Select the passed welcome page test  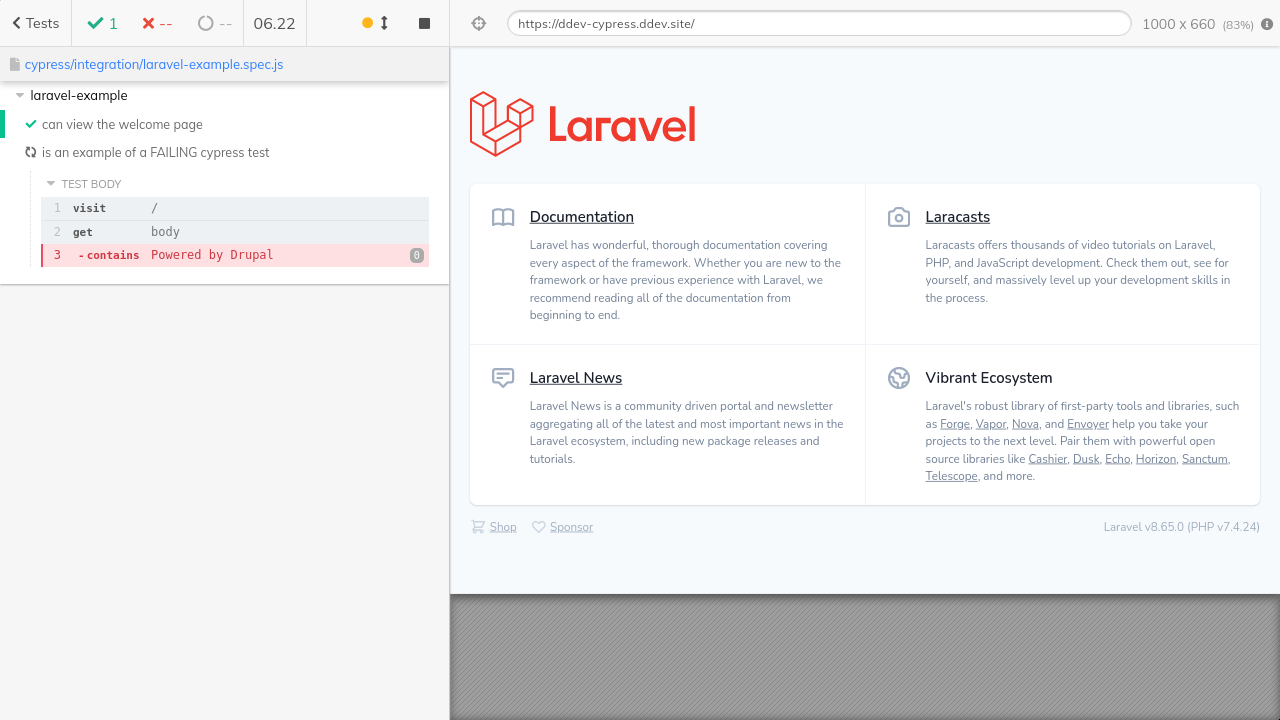[122, 125]
